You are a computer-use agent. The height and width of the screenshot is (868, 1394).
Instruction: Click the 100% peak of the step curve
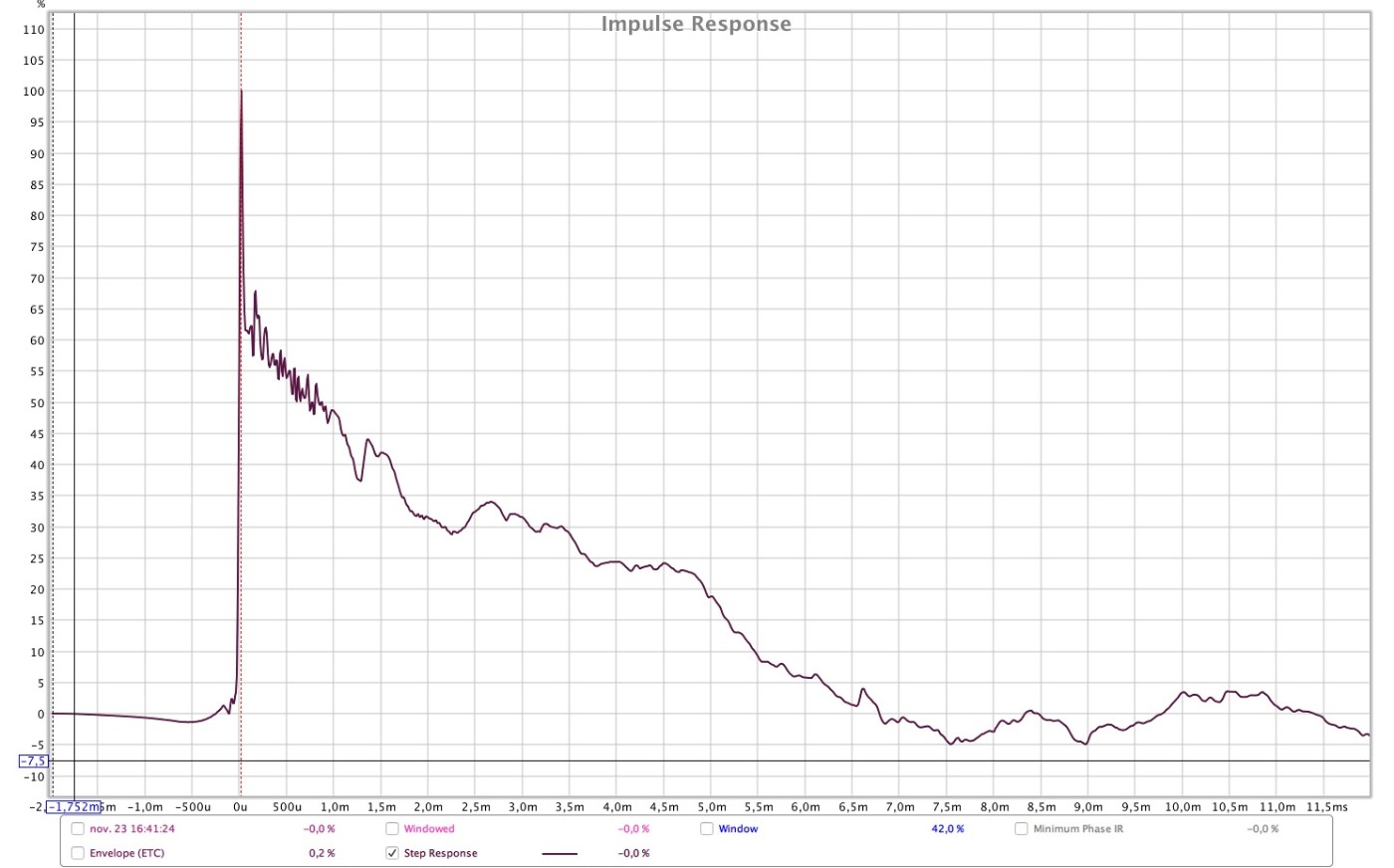(241, 92)
